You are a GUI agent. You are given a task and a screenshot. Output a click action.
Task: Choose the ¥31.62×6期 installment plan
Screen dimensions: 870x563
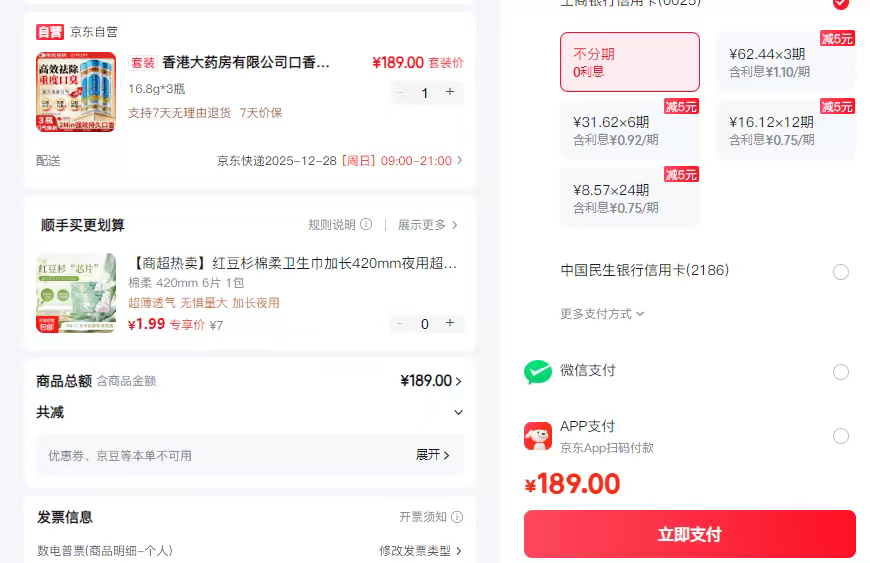point(629,130)
